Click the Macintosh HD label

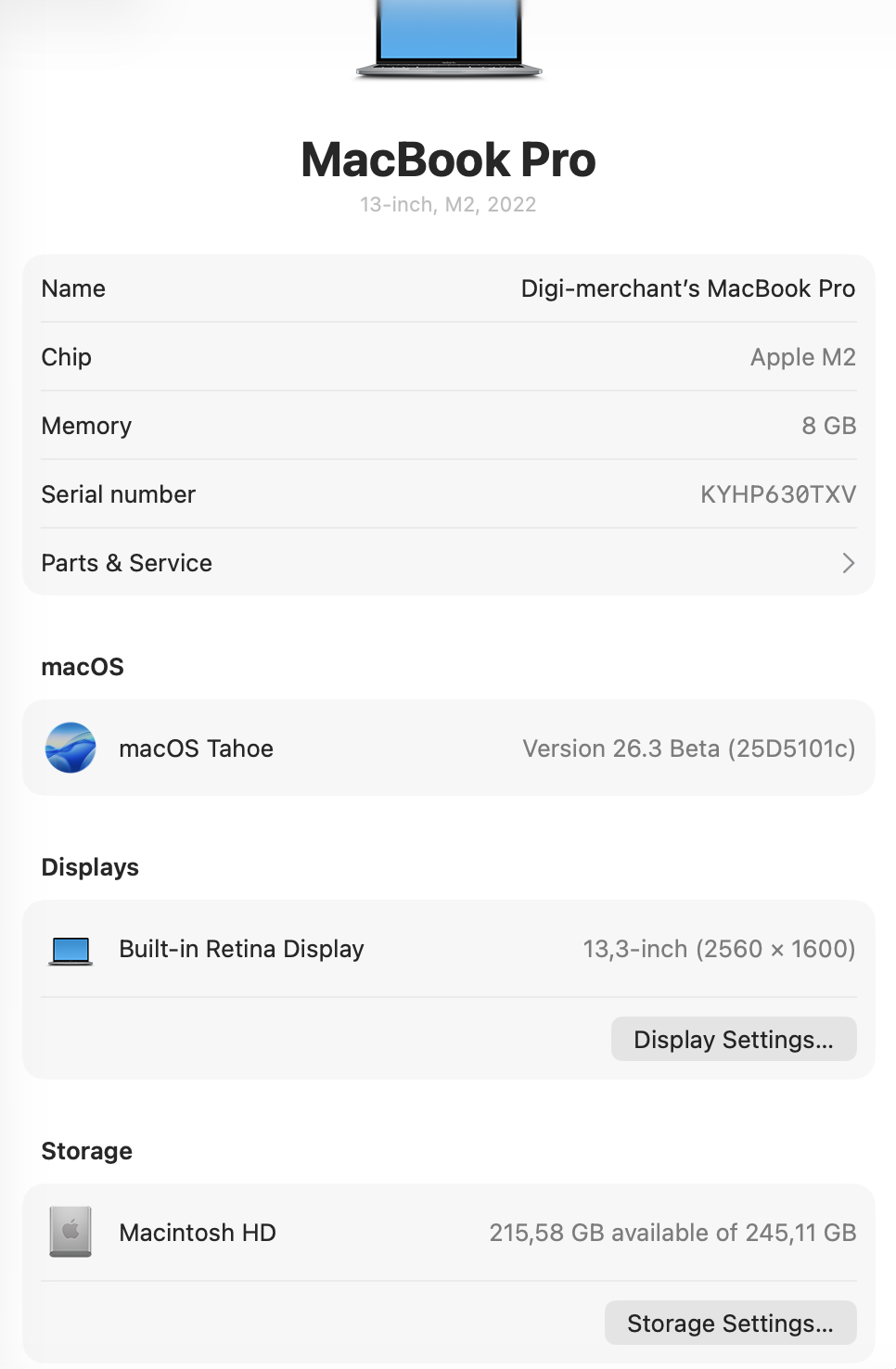[x=198, y=1233]
